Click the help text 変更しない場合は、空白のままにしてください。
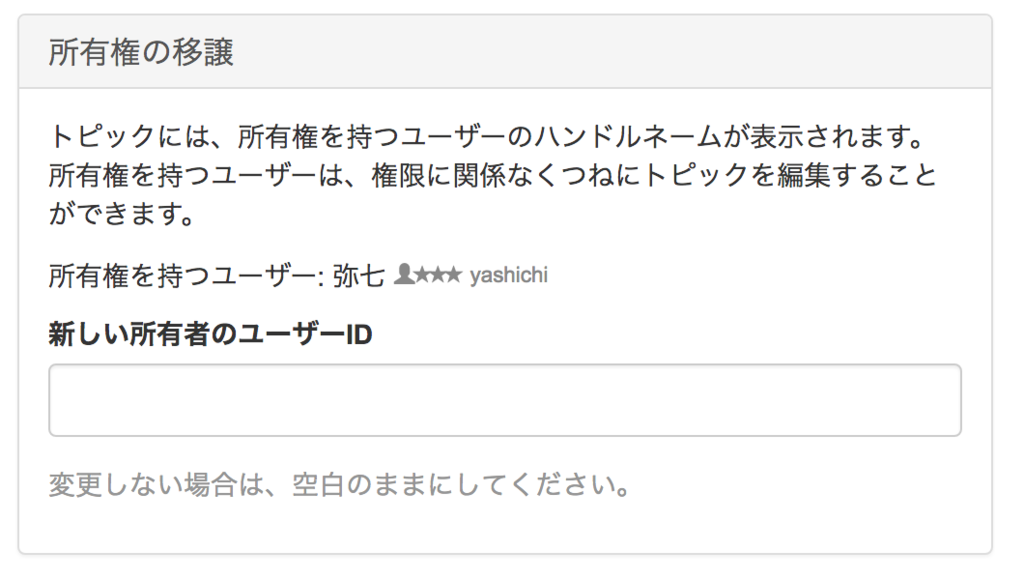Screen dimensions: 1024x580 [340, 485]
